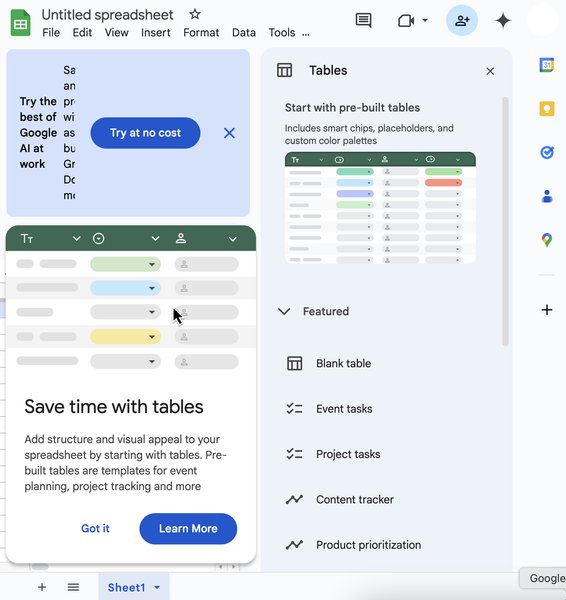
Task: Open the Data menu
Action: (x=244, y=33)
